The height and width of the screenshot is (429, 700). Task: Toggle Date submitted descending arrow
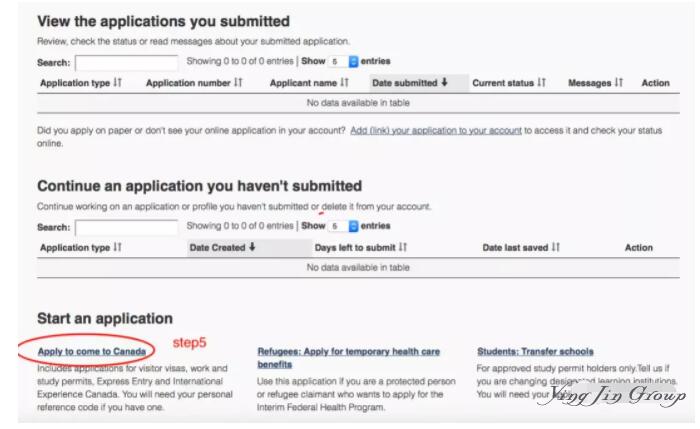pos(444,82)
